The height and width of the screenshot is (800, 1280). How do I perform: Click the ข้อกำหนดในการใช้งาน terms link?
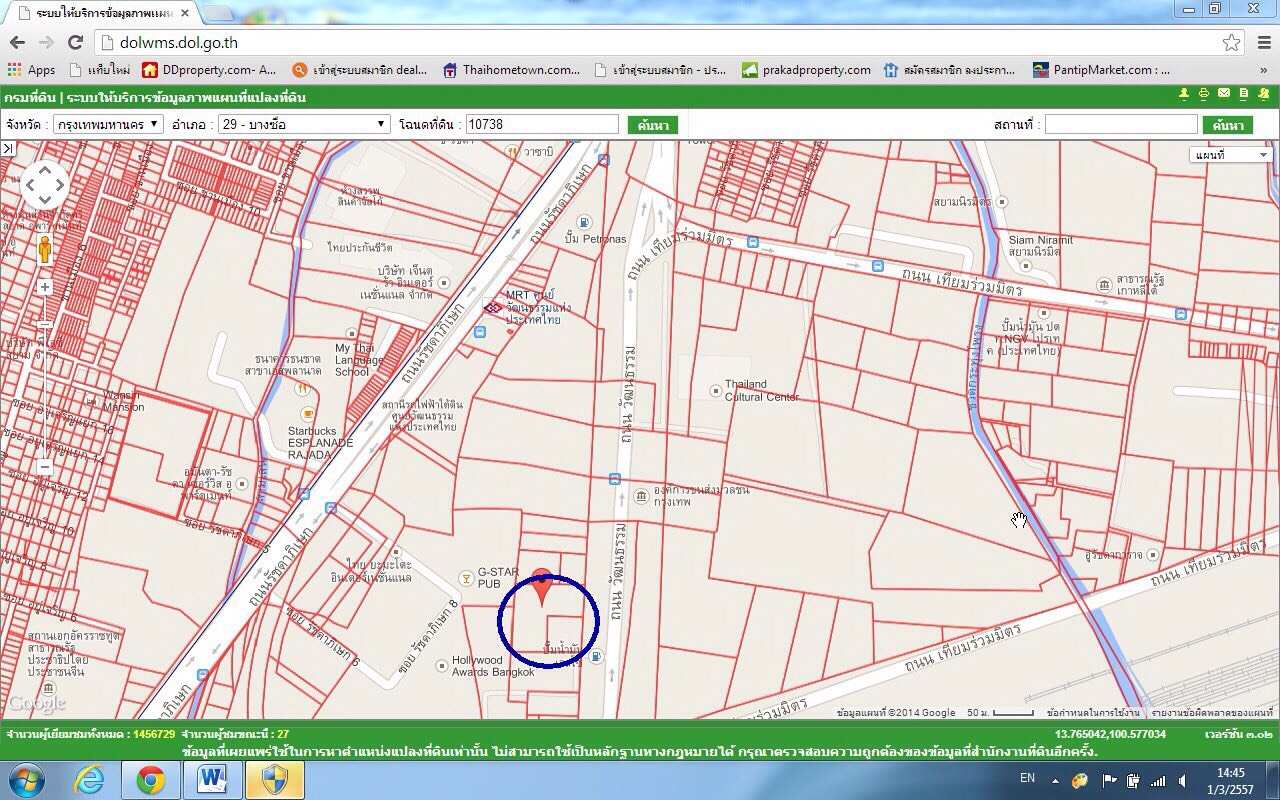click(x=1093, y=713)
